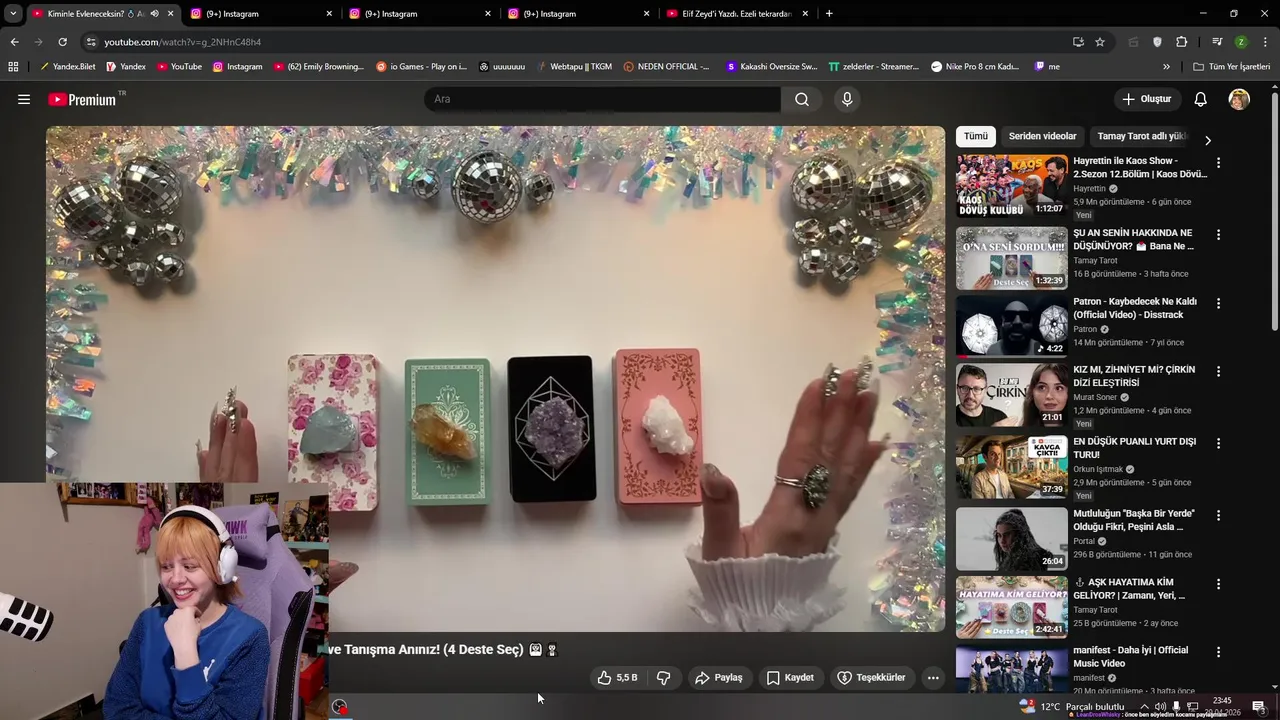1280x720 pixels.
Task: Click the page vertical scrollbar
Action: click(x=1274, y=211)
